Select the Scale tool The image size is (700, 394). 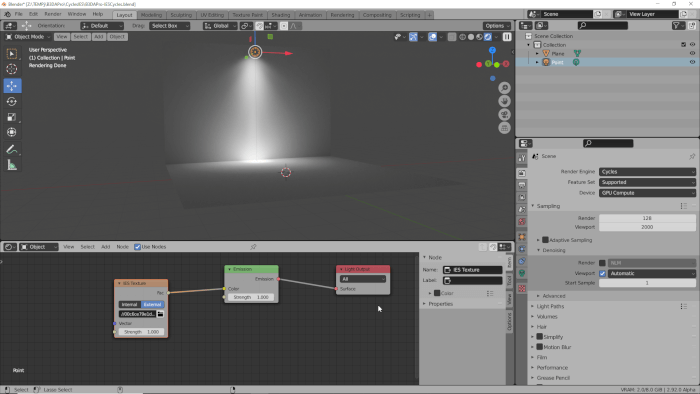[x=12, y=117]
